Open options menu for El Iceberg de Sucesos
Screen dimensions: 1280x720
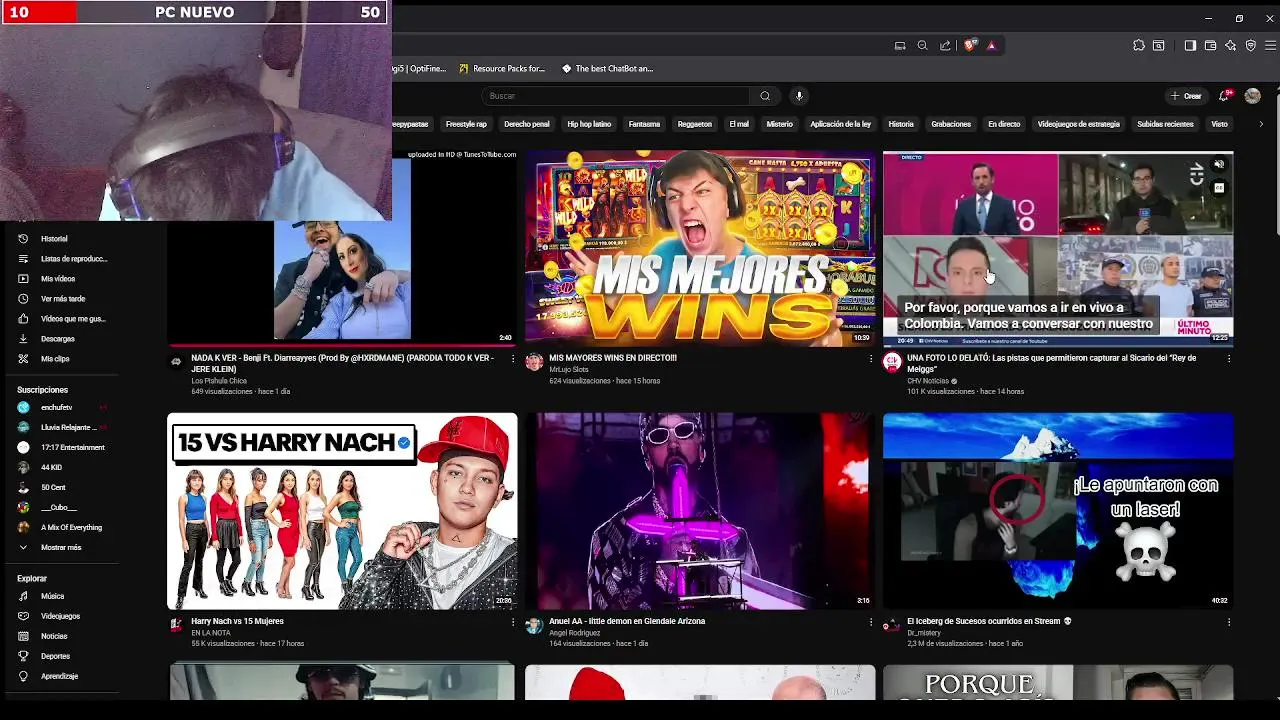tap(1229, 622)
